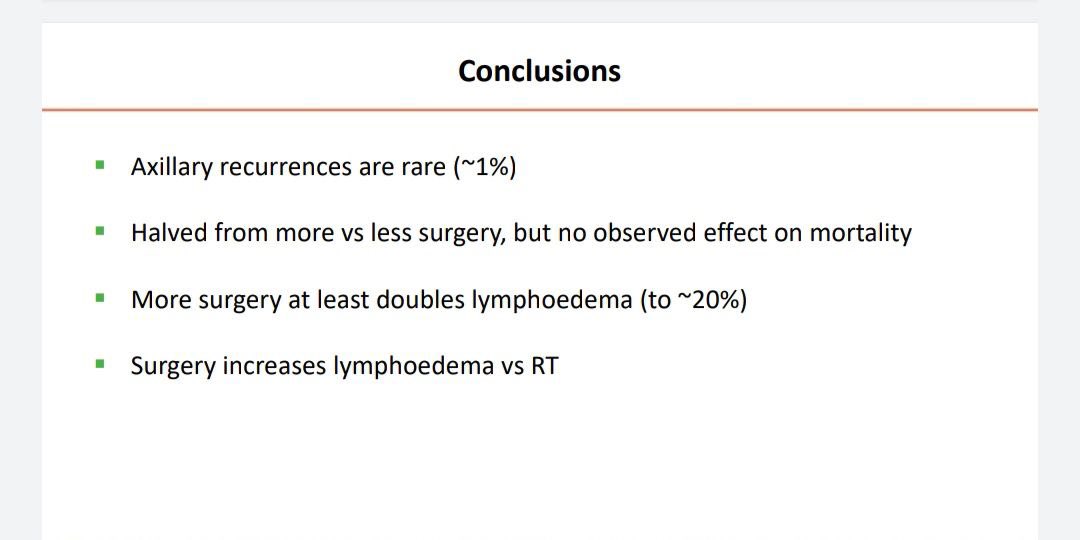The height and width of the screenshot is (540, 1080).
Task: Click the orange divider line under title
Action: [539, 110]
